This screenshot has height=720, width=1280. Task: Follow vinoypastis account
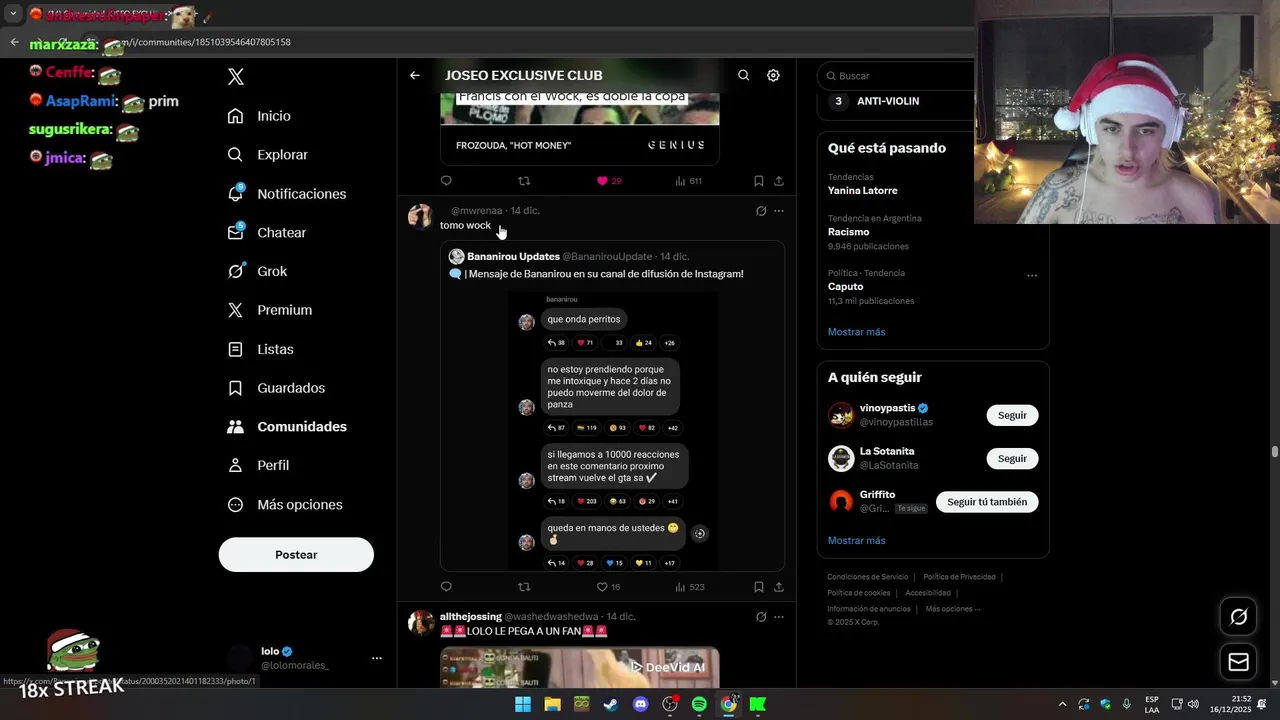(1012, 415)
